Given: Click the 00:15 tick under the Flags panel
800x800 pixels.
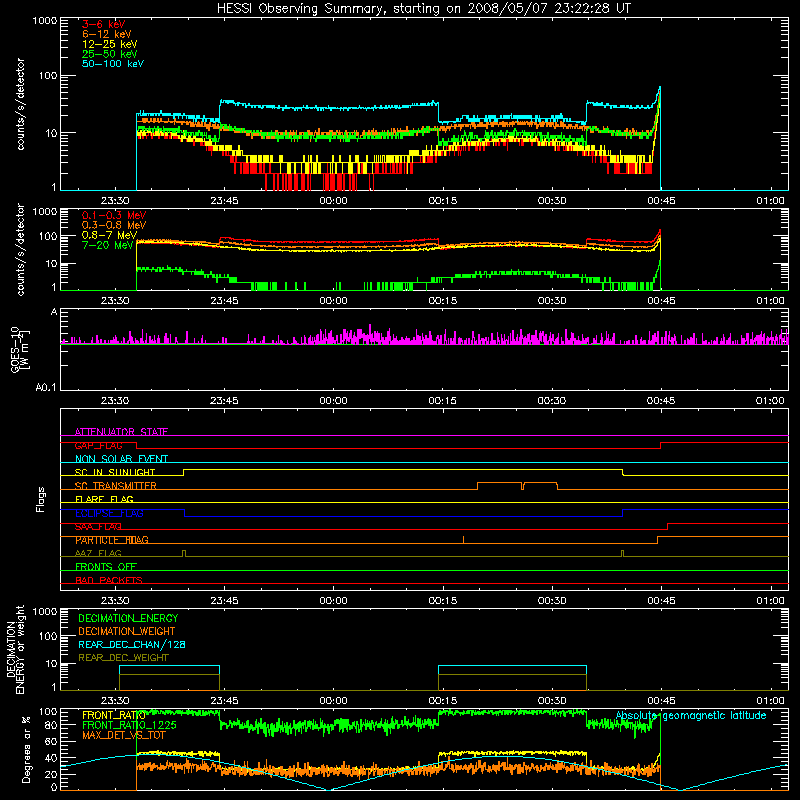Looking at the screenshot, I should coord(442,601).
